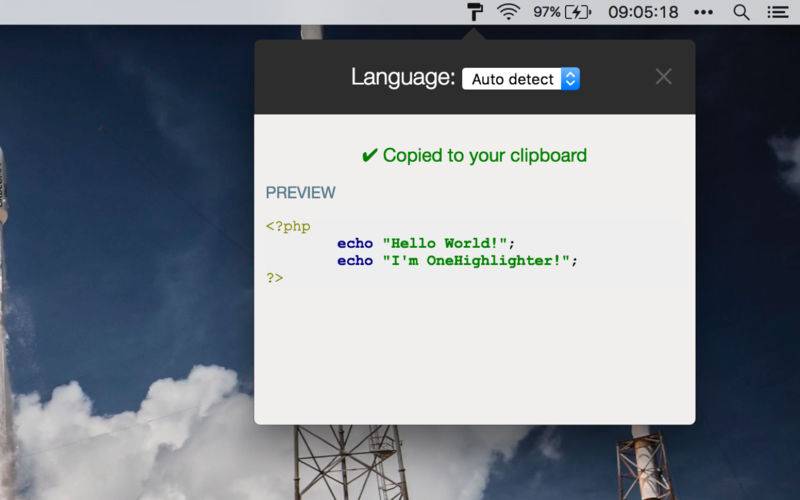
Task: Open the Wi-Fi status menu
Action: (508, 12)
